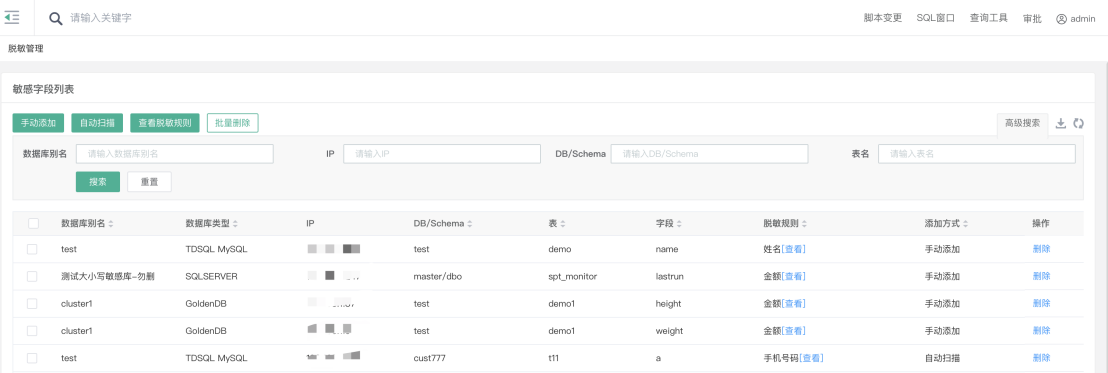The height and width of the screenshot is (373, 1108).
Task: Delete the height field row
Action: (1041, 303)
